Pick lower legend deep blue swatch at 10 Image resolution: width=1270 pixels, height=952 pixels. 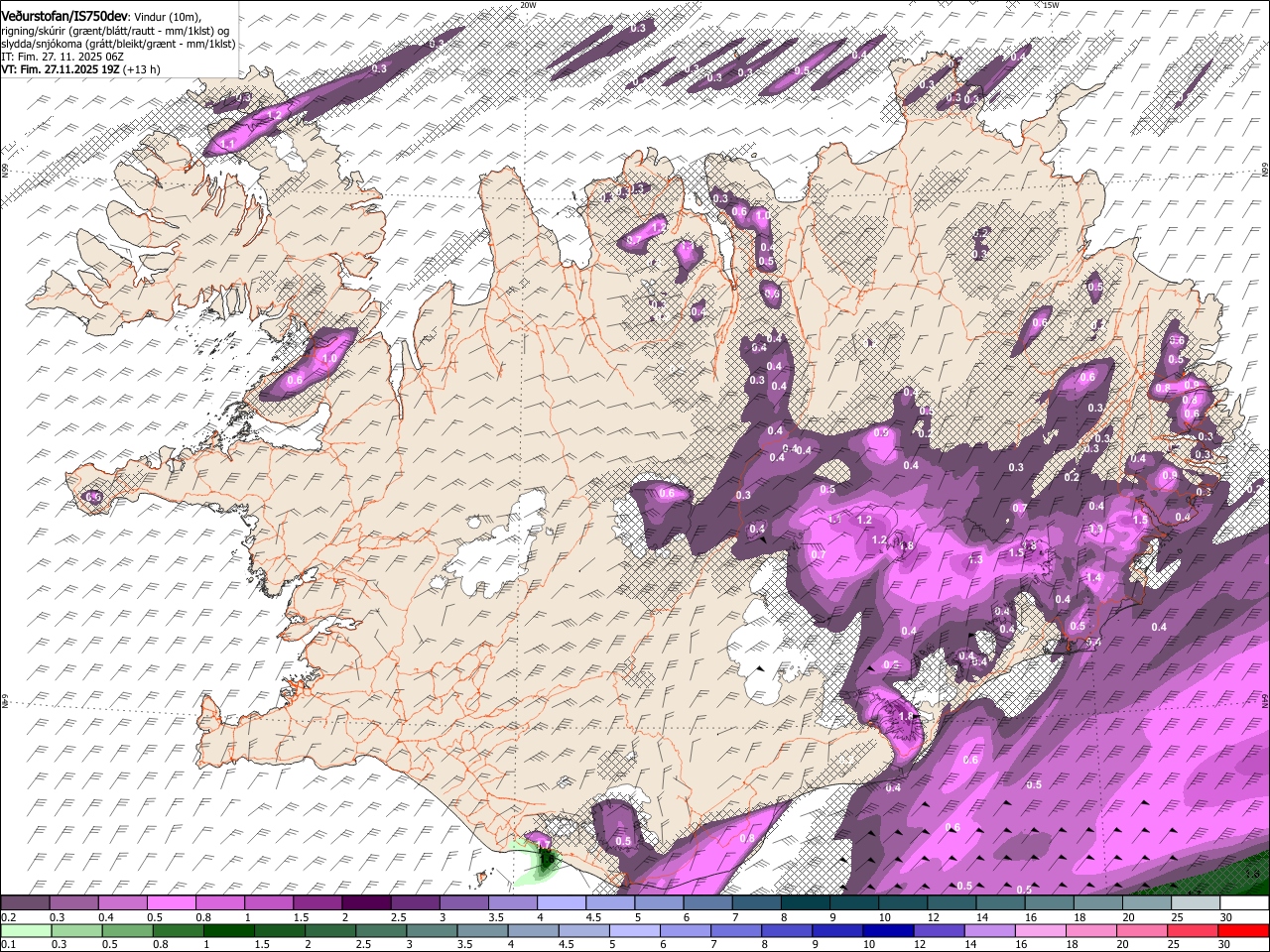(888, 930)
